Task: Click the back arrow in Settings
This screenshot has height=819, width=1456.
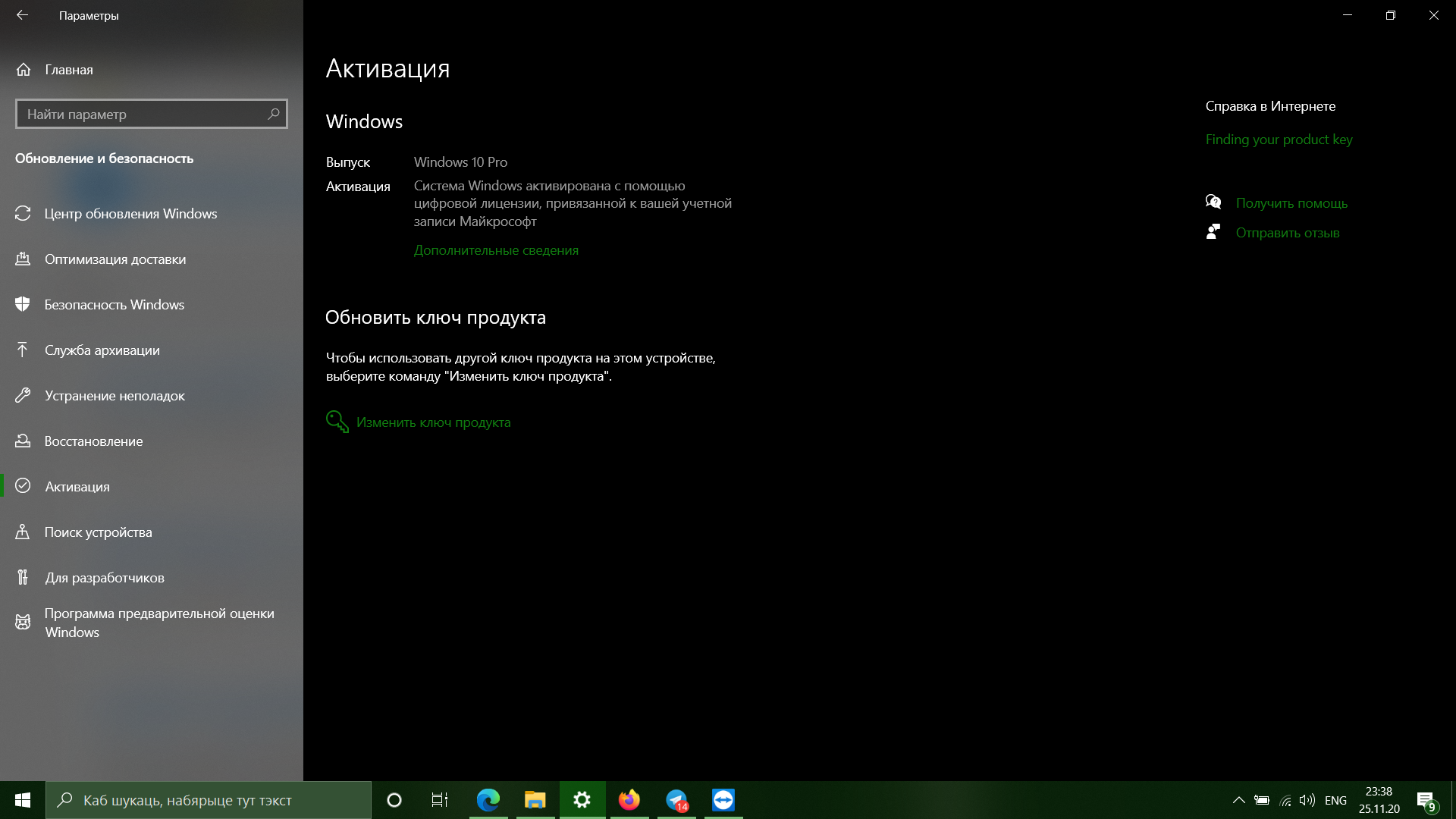Action: pyautogui.click(x=22, y=15)
